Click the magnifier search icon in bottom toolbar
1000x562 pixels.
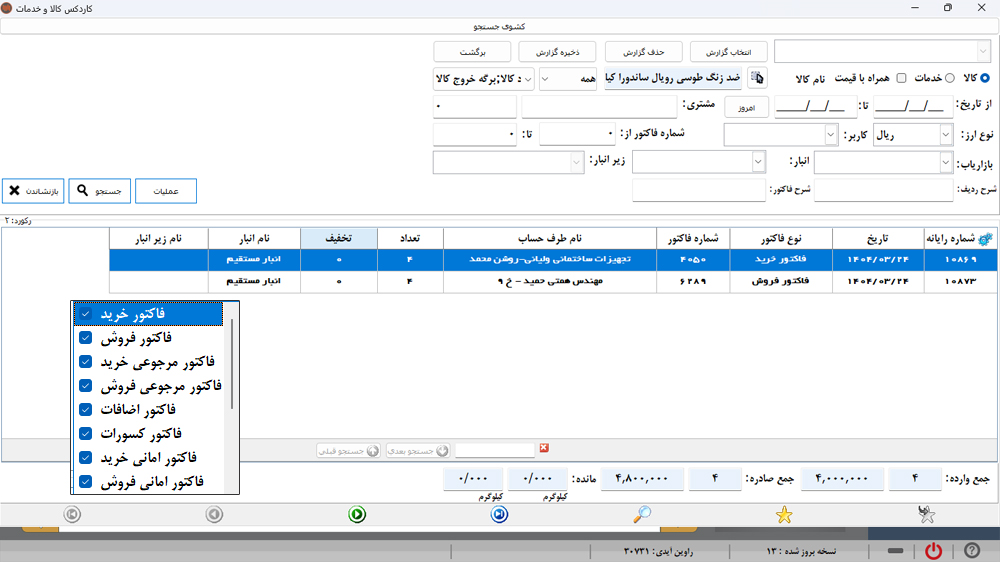(x=642, y=514)
